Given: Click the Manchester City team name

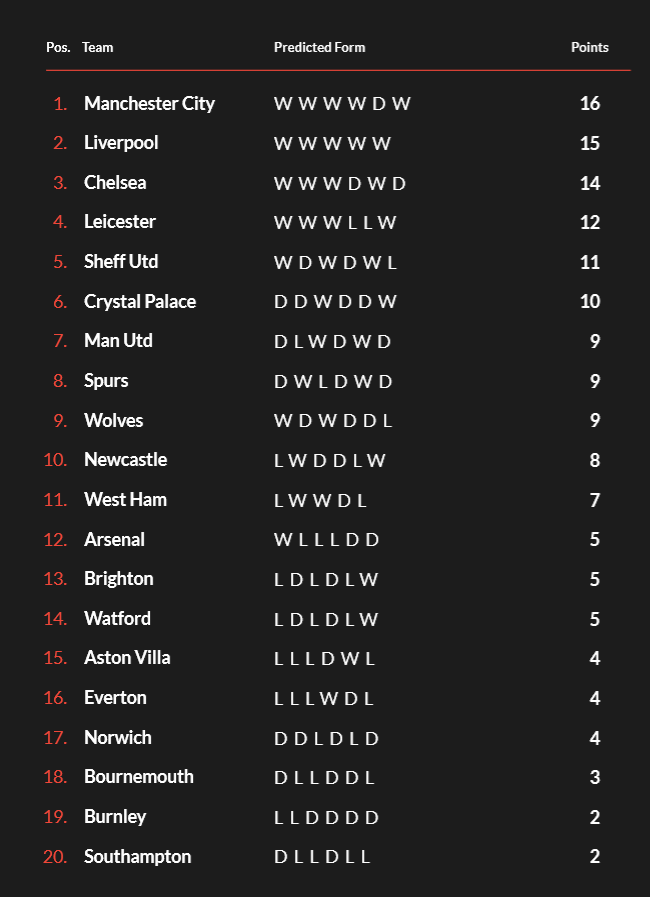Looking at the screenshot, I should point(149,104).
